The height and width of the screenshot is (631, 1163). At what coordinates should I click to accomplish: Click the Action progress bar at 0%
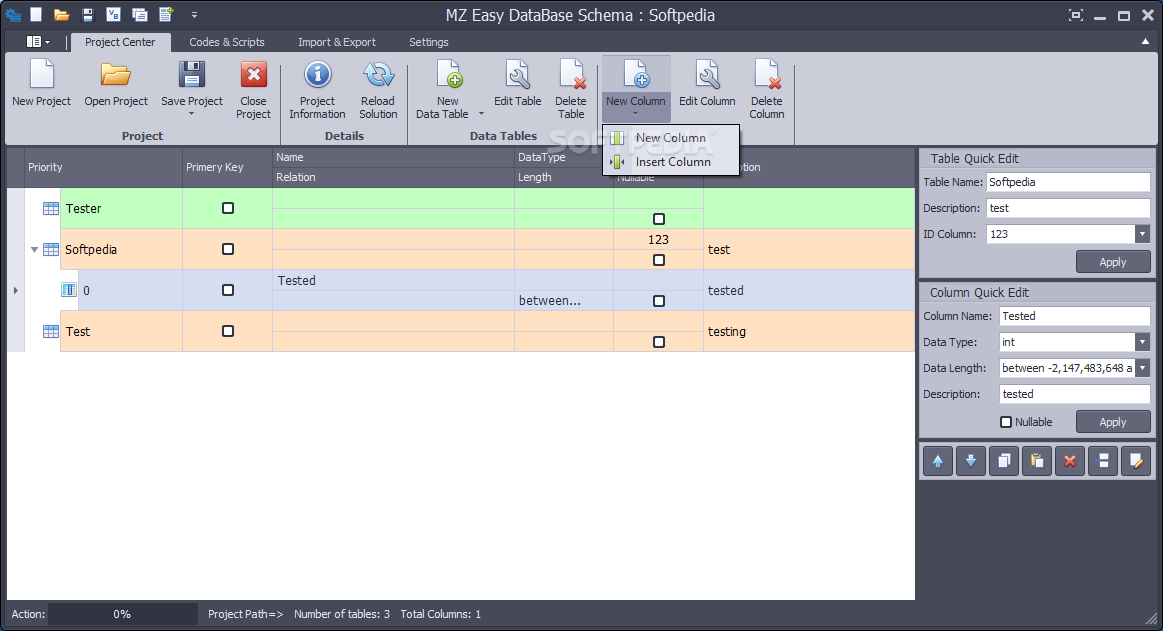pyautogui.click(x=122, y=614)
